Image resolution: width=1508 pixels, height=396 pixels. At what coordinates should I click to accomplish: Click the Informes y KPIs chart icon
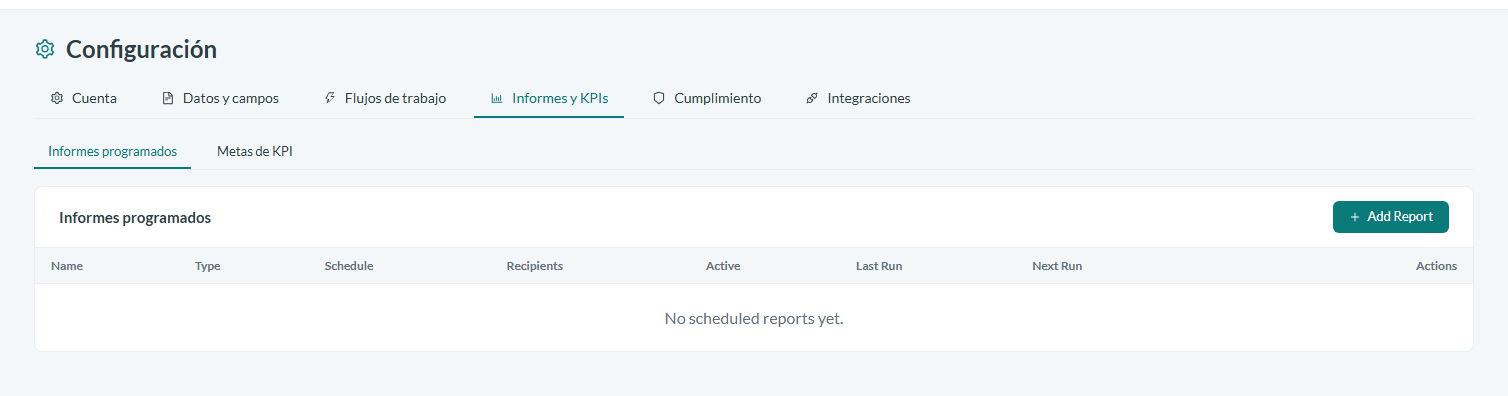point(497,98)
